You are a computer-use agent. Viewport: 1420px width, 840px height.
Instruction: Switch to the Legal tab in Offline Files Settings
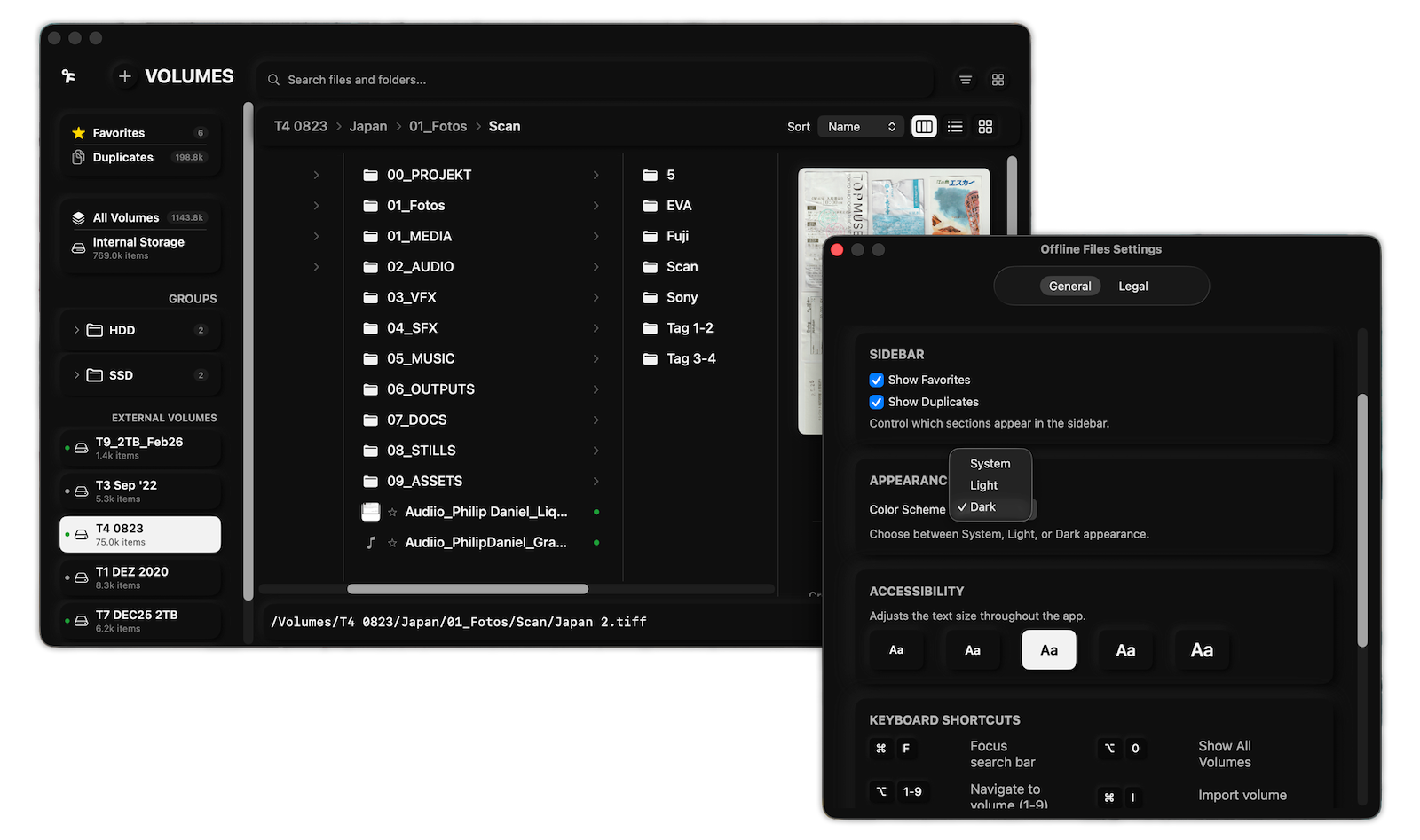pos(1133,286)
